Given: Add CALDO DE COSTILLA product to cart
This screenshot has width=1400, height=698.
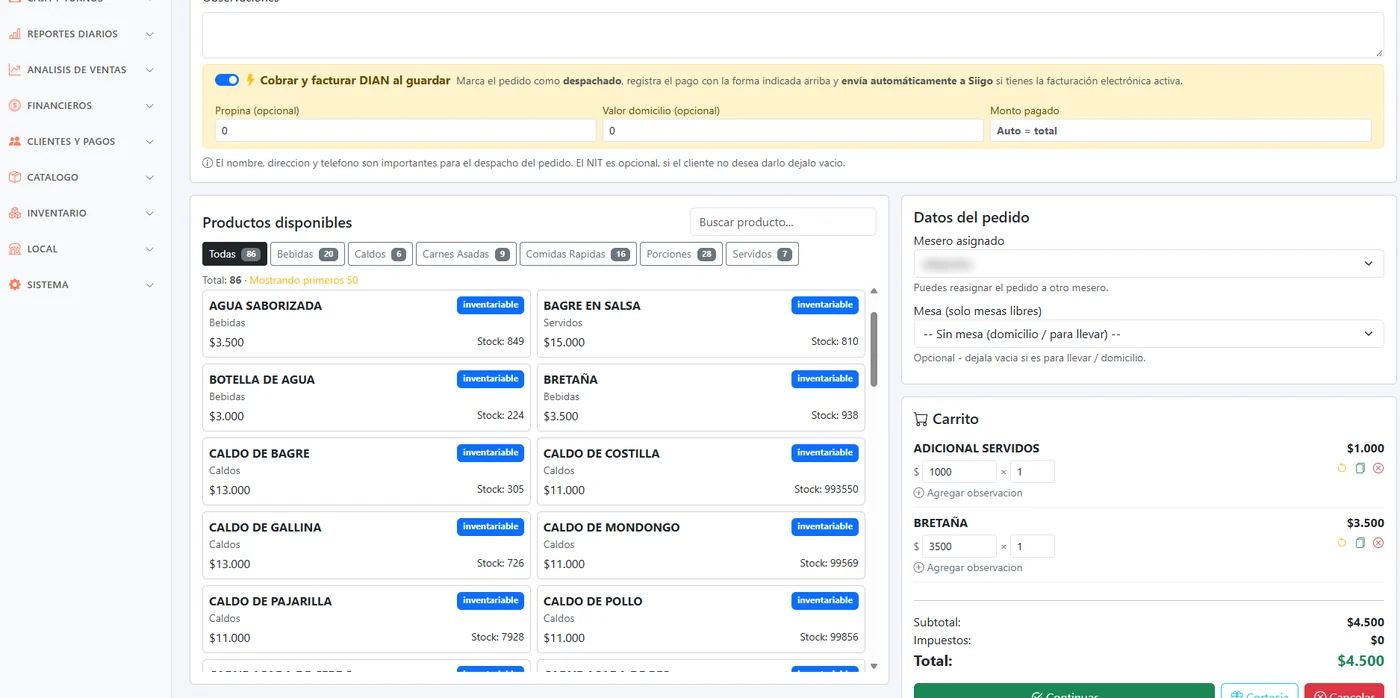Looking at the screenshot, I should (x=701, y=472).
